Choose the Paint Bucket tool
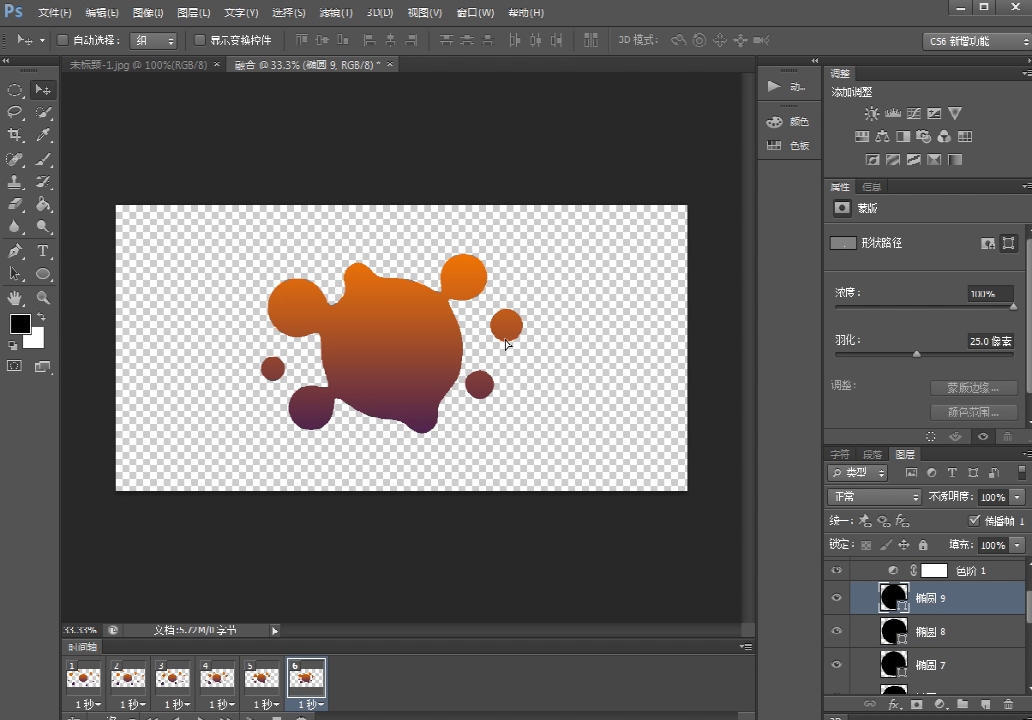Image resolution: width=1032 pixels, height=720 pixels. (44, 205)
